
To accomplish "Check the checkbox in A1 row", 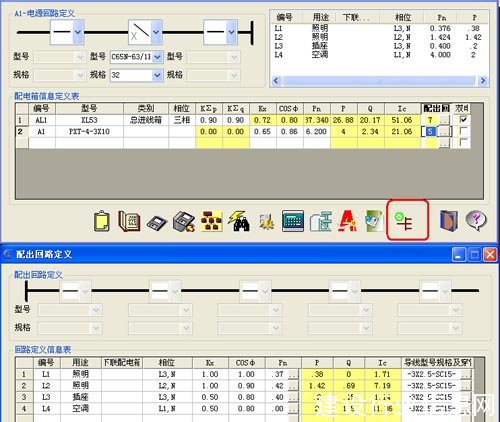I will pos(464,131).
